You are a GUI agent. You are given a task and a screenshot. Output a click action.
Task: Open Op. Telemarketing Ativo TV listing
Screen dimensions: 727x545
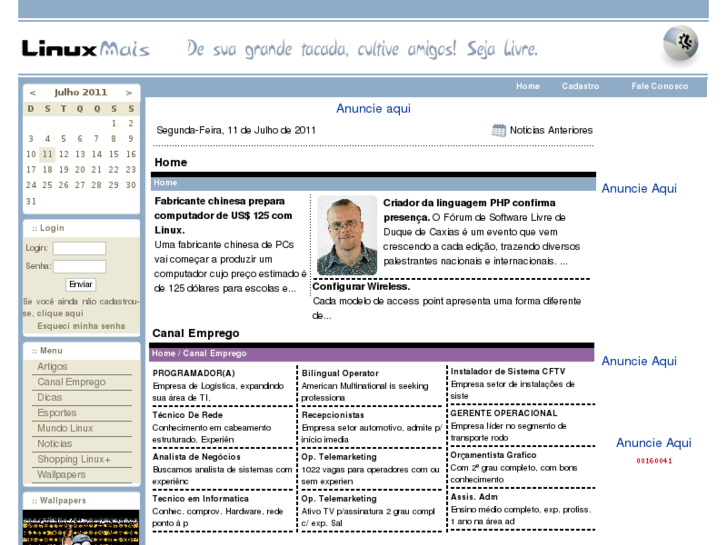(339, 499)
